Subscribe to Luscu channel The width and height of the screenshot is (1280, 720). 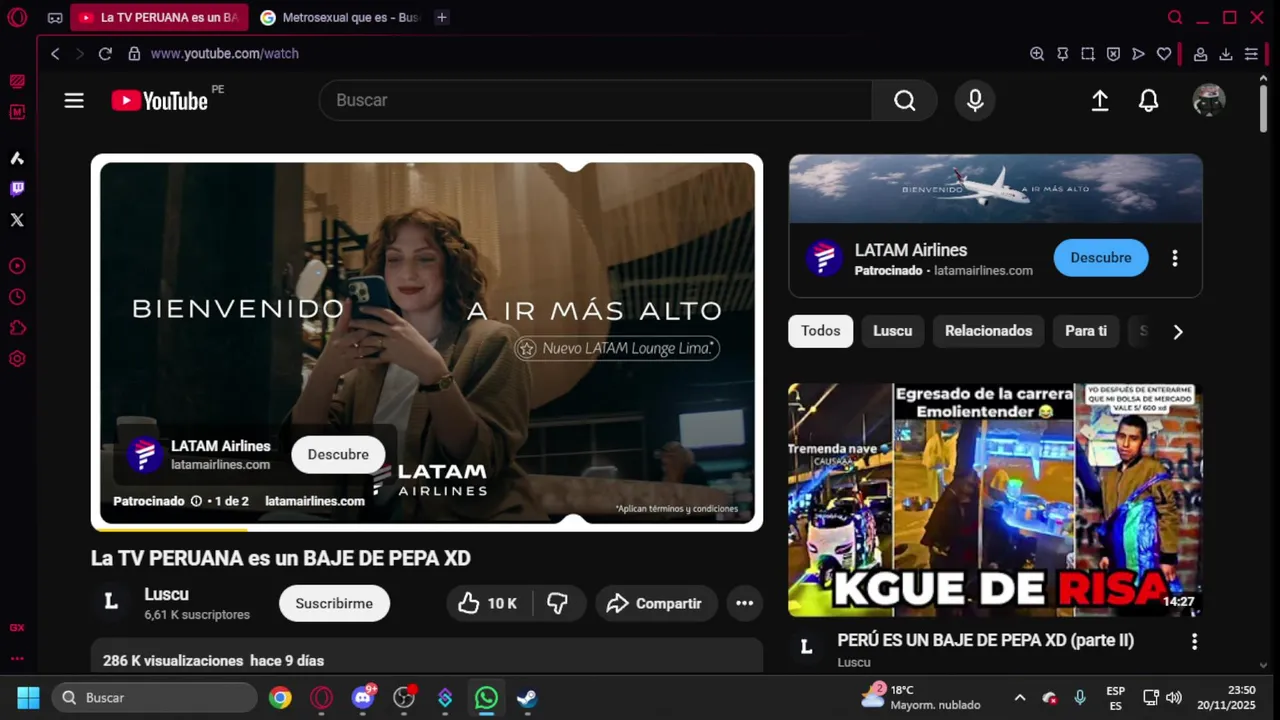[334, 603]
